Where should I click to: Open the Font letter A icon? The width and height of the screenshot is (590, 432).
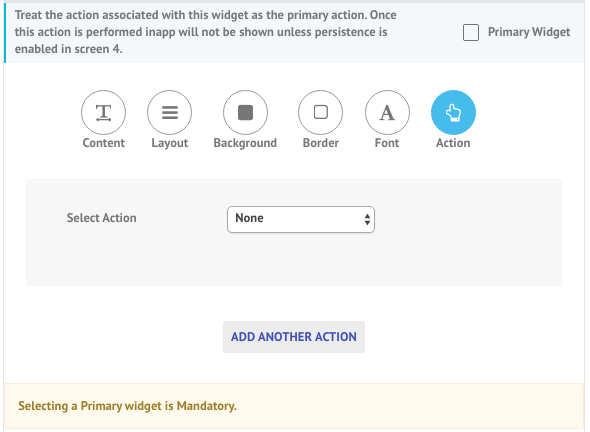[387, 112]
